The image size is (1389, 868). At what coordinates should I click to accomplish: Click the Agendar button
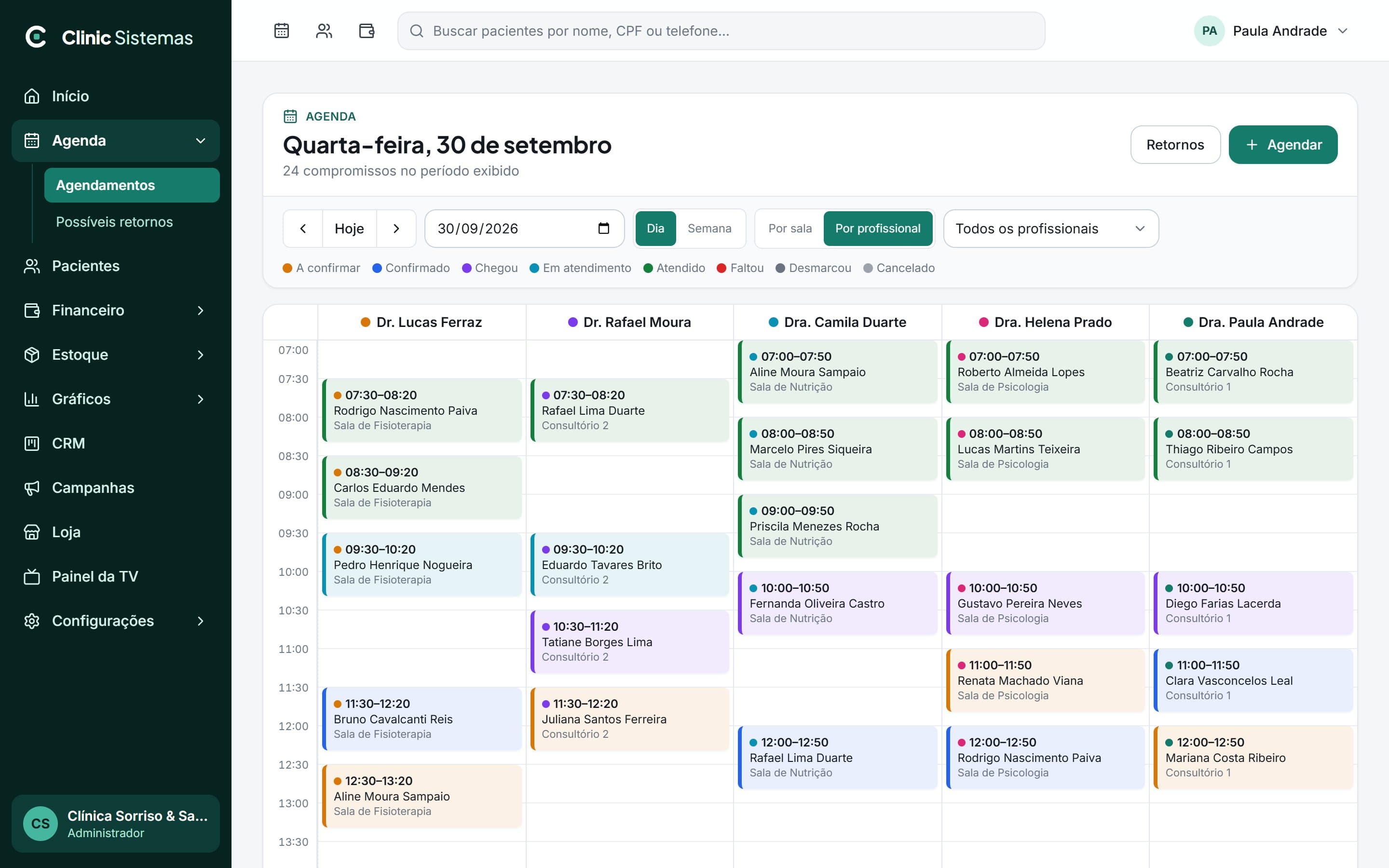1283,145
